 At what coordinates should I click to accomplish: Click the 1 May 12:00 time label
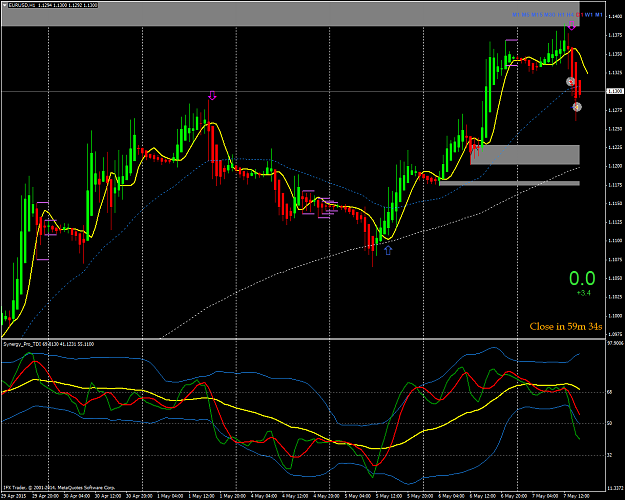click(x=202, y=496)
